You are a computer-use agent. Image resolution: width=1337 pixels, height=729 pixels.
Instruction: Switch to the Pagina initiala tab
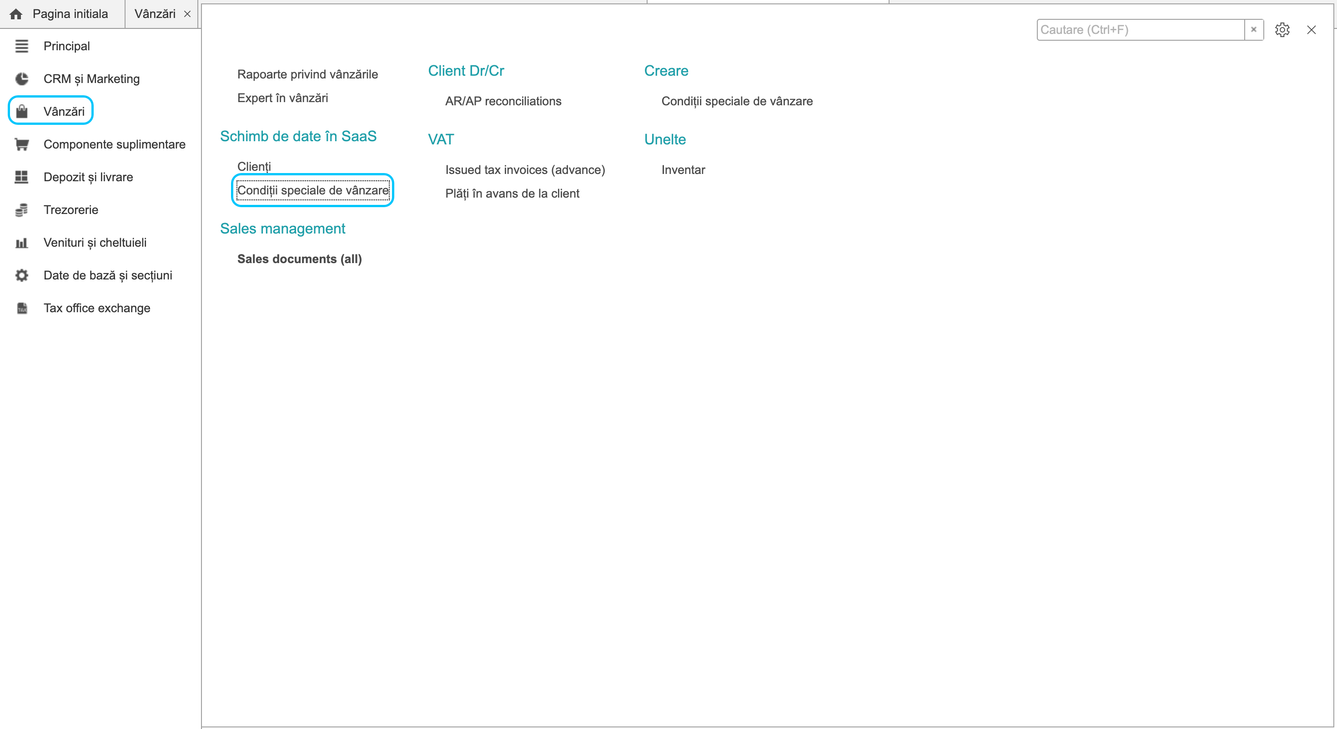click(x=59, y=14)
